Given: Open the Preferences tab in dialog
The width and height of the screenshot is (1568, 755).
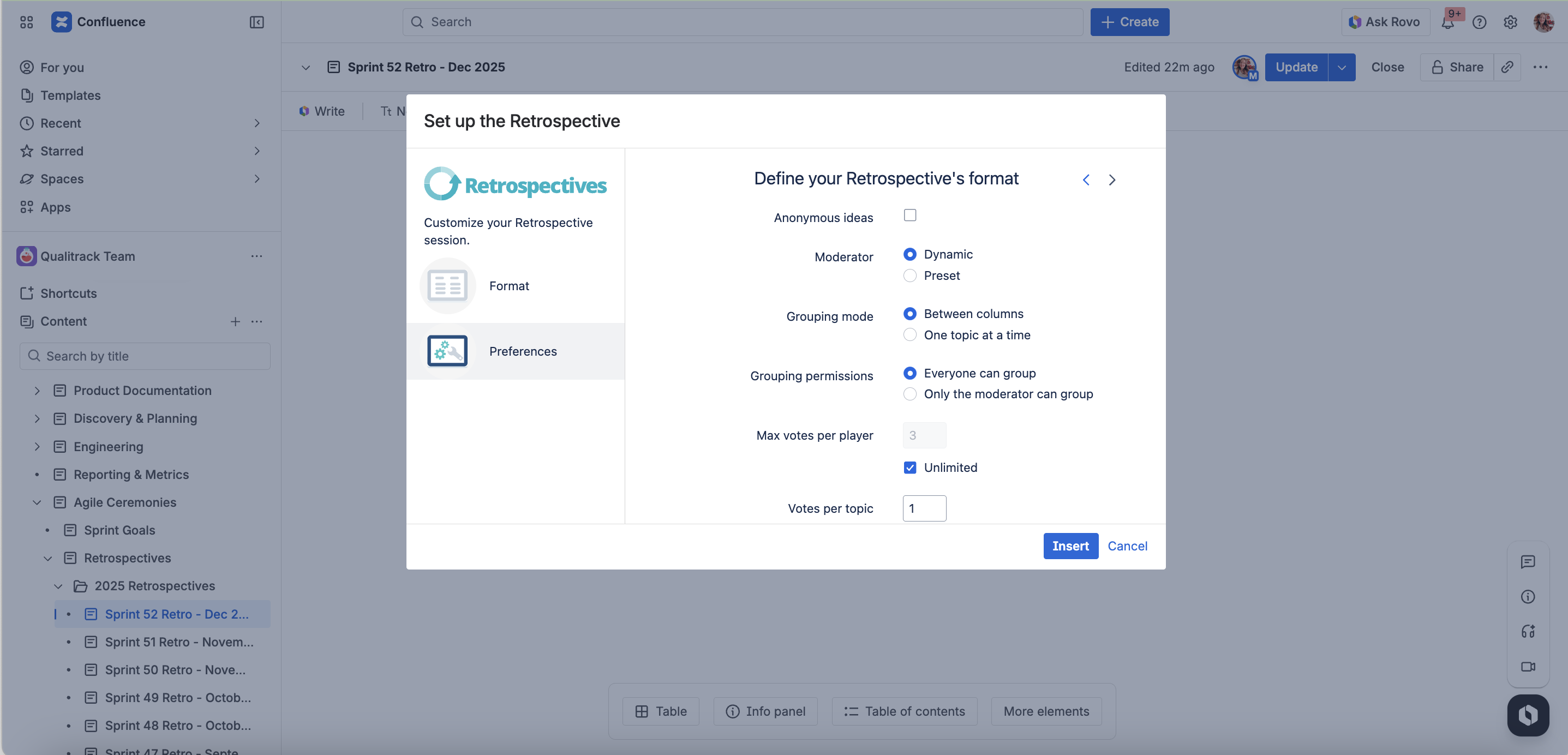Looking at the screenshot, I should click(522, 351).
